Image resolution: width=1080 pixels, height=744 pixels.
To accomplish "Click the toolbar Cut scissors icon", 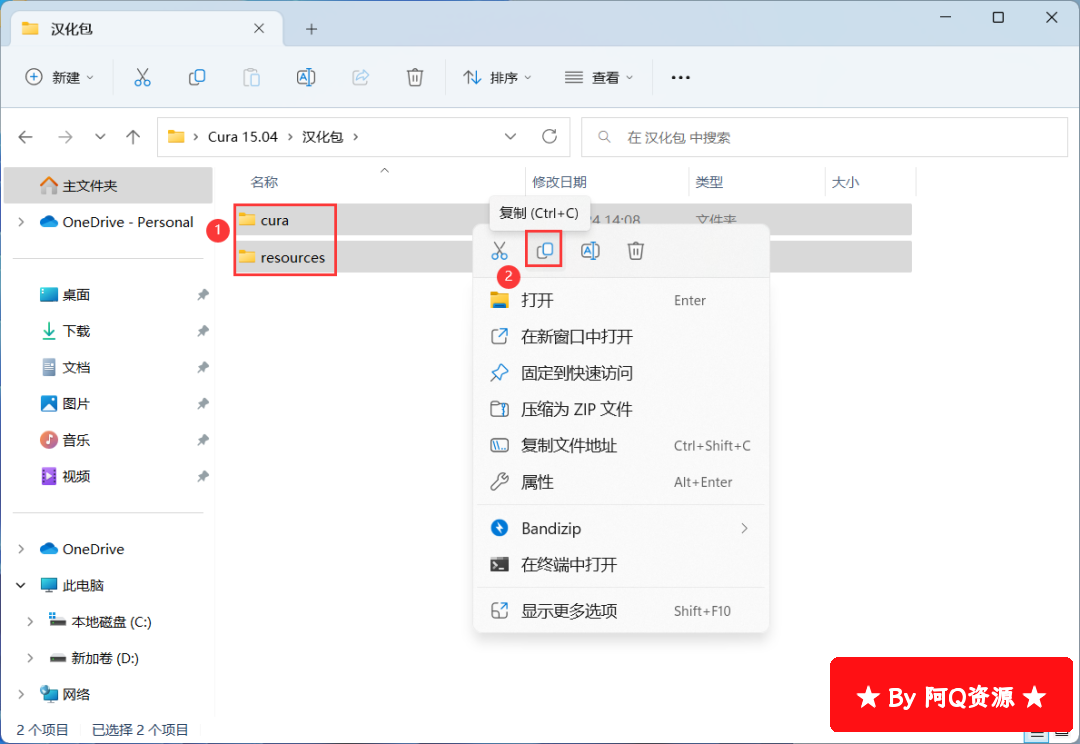I will pos(142,77).
